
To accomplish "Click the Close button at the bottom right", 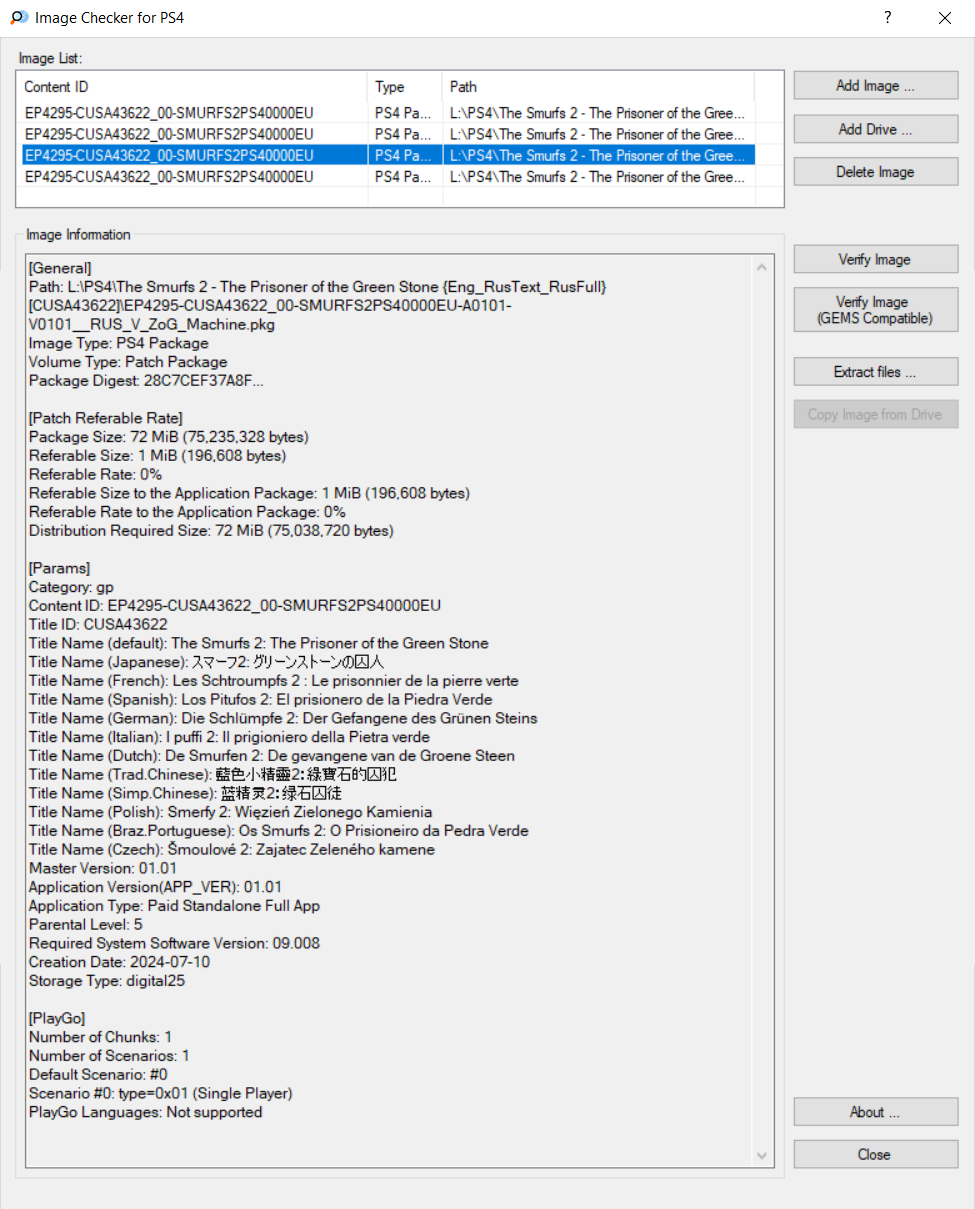I will pos(876,1155).
